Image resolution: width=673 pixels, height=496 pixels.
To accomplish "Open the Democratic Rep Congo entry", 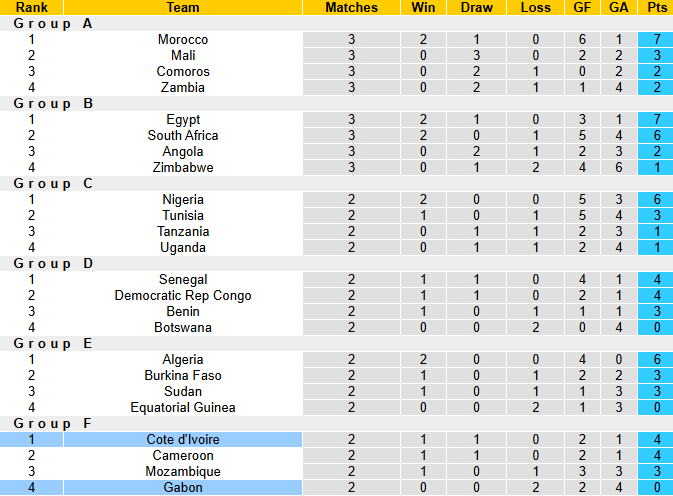I will (x=183, y=296).
